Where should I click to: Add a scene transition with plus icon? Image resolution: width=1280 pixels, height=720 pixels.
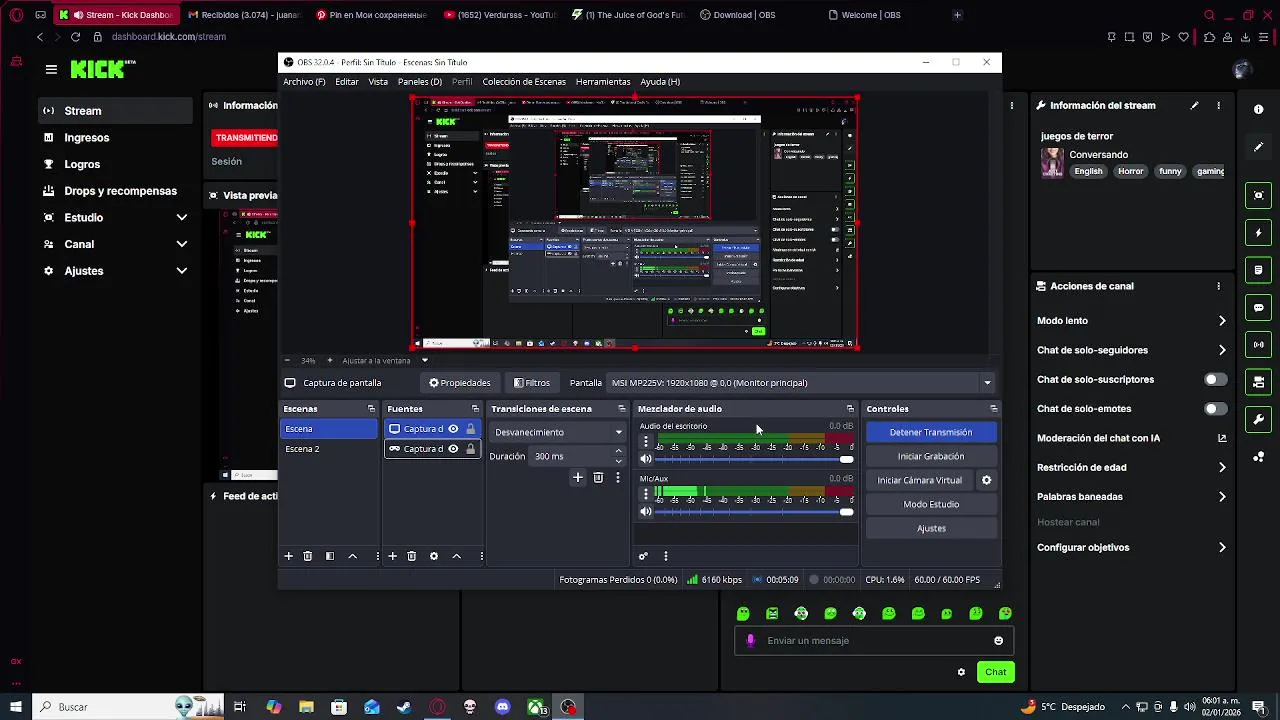(577, 478)
